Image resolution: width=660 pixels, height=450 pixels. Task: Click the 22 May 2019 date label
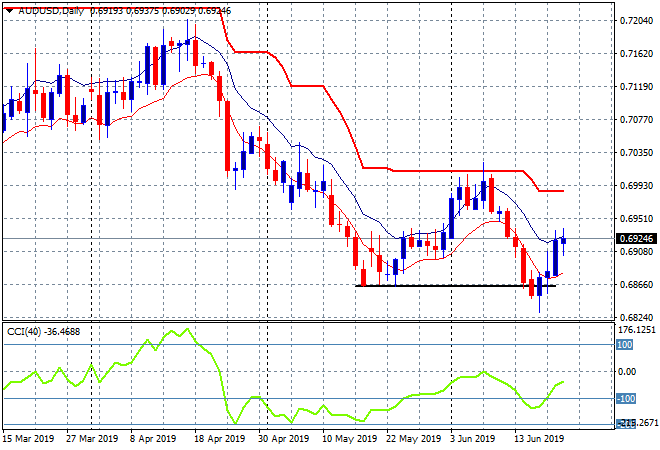coord(413,439)
